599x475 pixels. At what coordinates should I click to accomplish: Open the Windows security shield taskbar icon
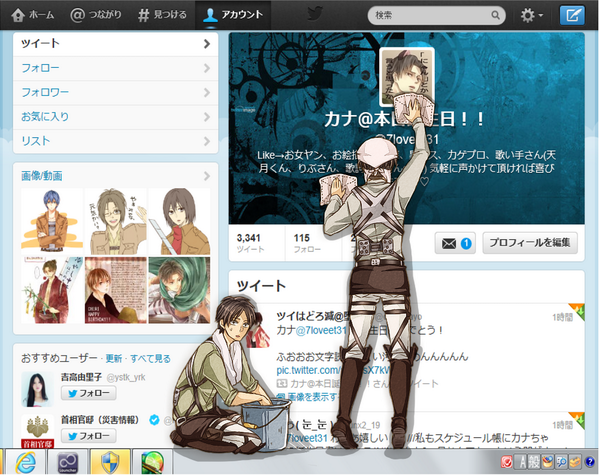pos(110,462)
